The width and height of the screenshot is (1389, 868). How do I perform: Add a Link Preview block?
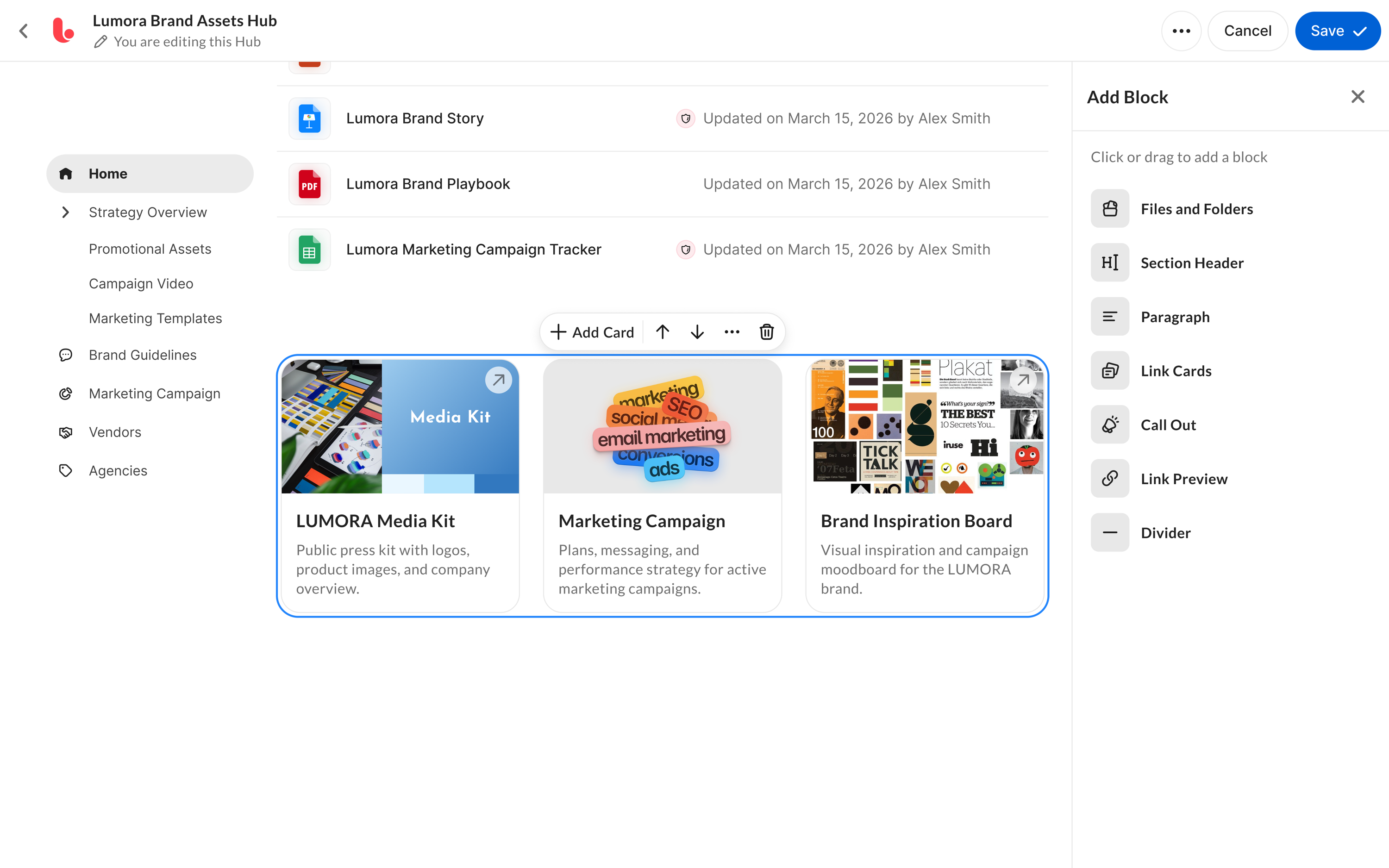[1183, 479]
